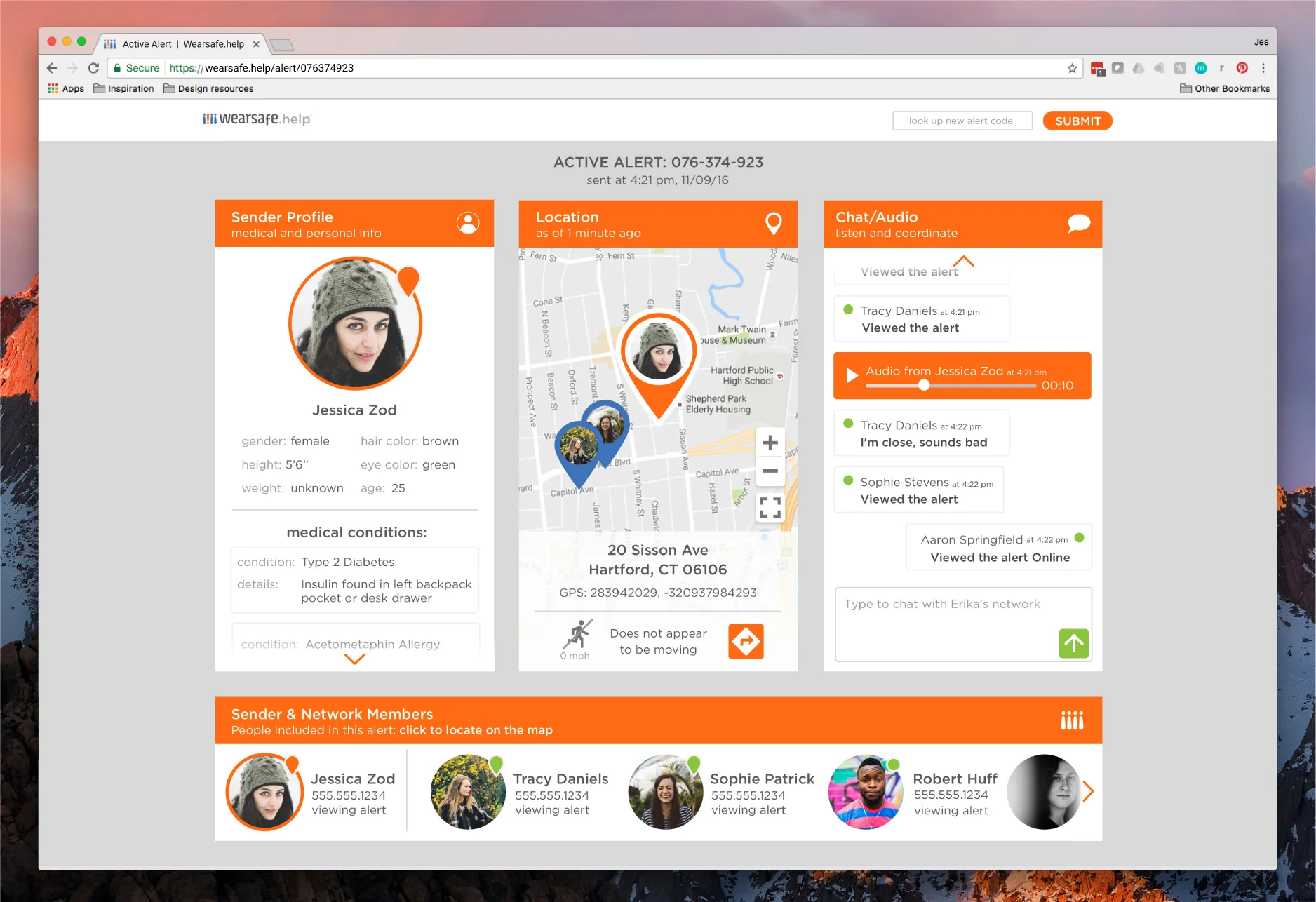
Task: Click the grayscale member photo thumbnail
Action: [x=1044, y=792]
